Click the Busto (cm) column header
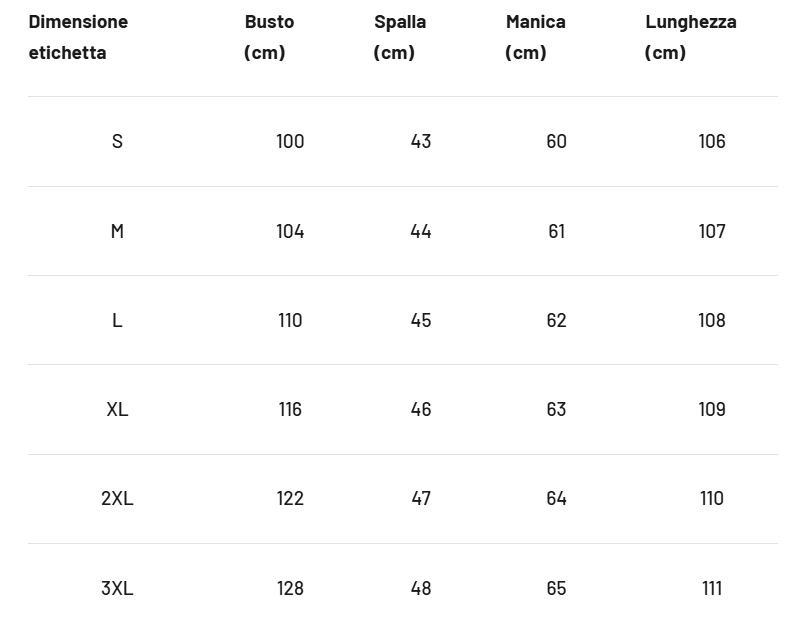790x618 pixels. (x=269, y=37)
